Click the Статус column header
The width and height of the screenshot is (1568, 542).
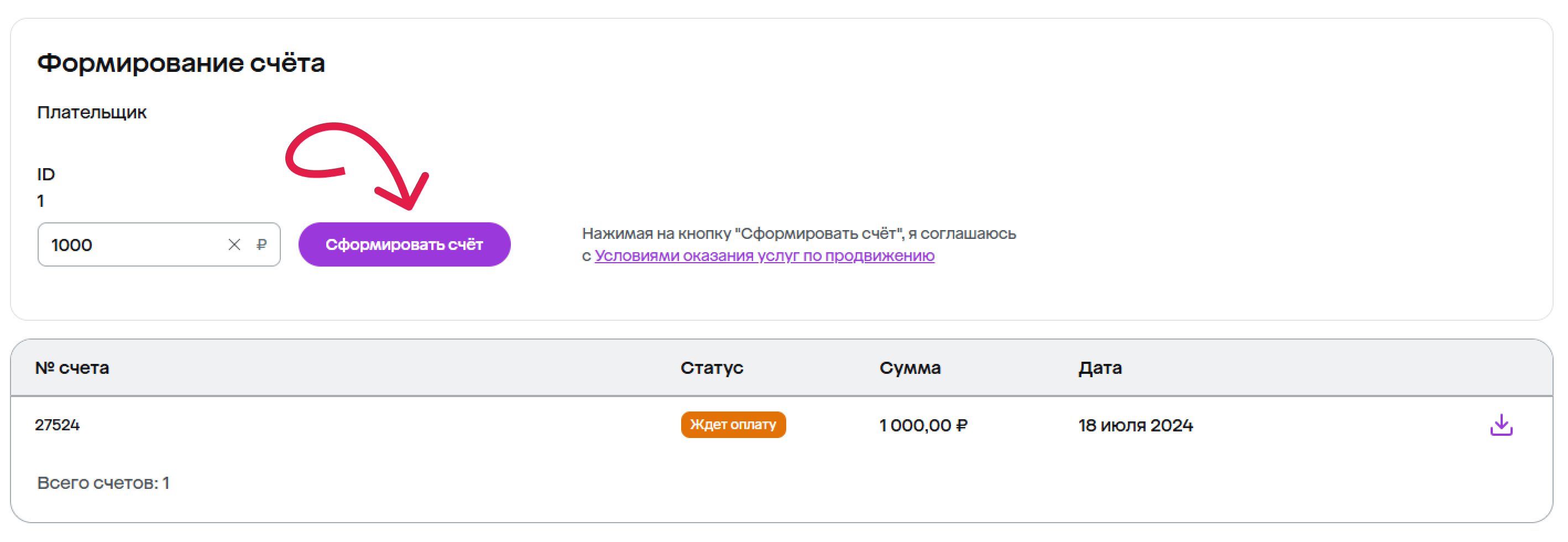[x=712, y=368]
